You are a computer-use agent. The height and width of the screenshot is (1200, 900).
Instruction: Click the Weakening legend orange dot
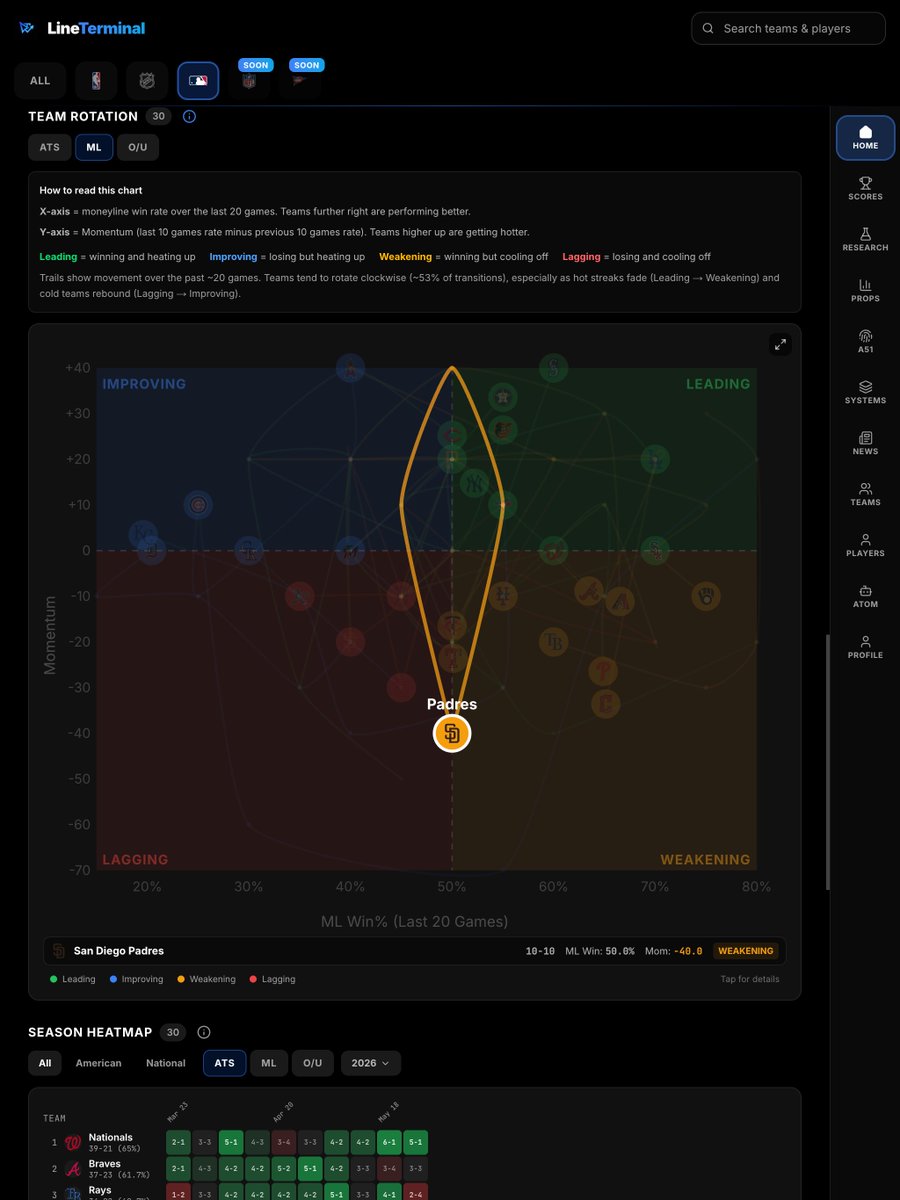tap(181, 979)
